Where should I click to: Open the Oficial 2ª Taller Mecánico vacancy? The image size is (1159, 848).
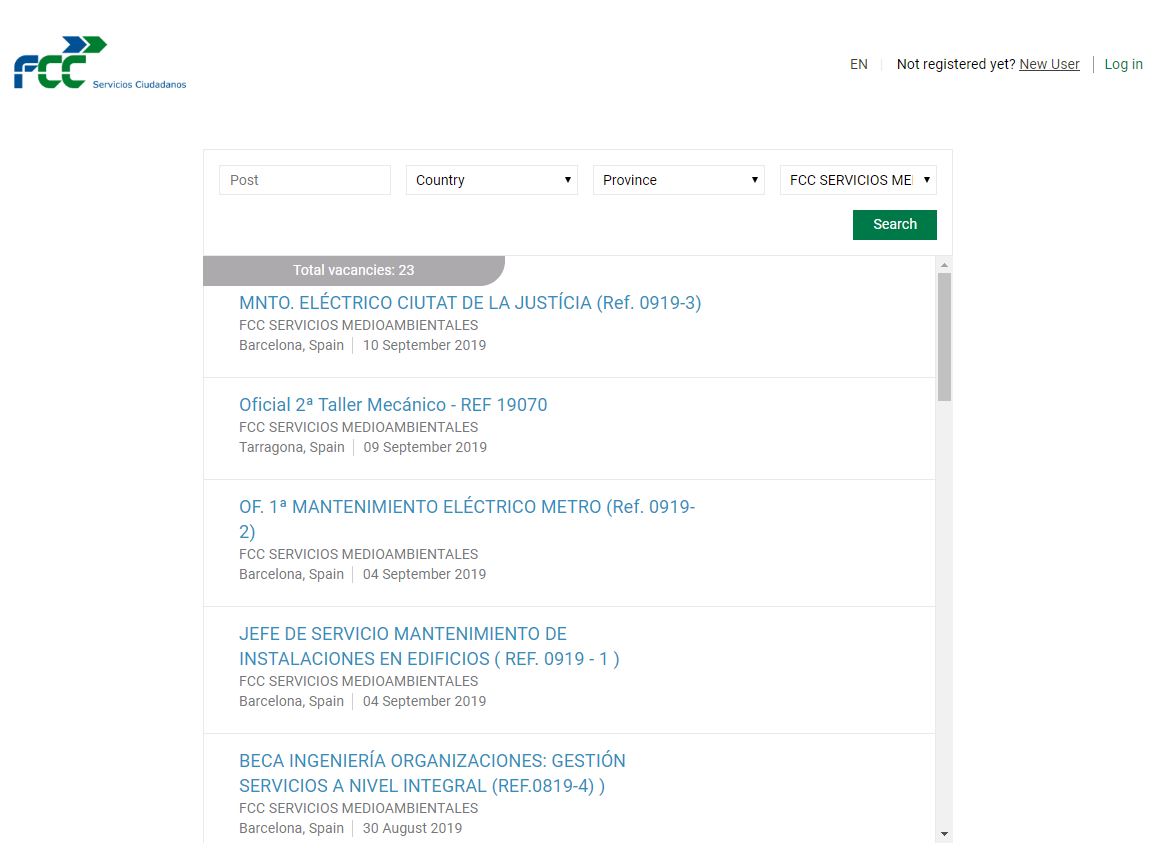tap(393, 404)
